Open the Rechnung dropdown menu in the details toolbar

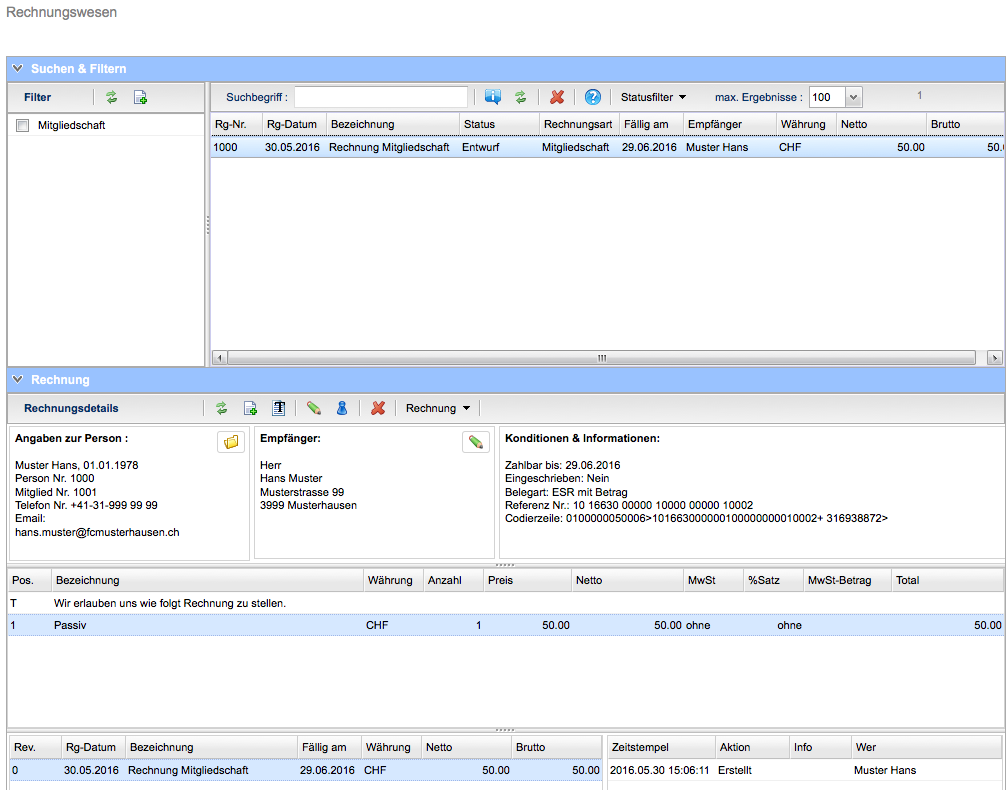438,408
